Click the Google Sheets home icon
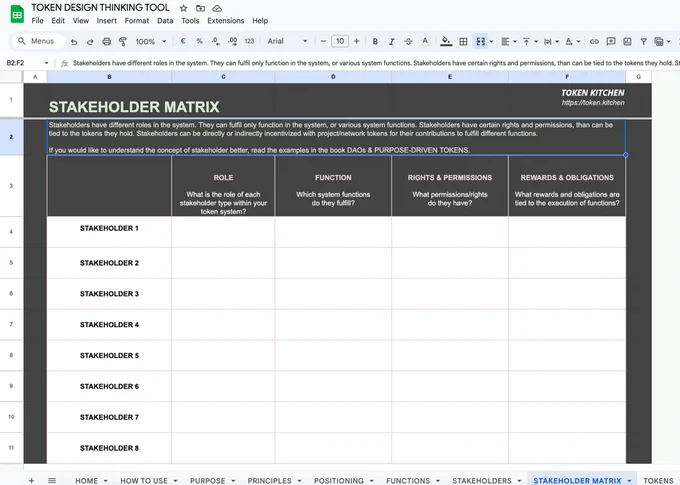The image size is (680, 485). pos(17,14)
